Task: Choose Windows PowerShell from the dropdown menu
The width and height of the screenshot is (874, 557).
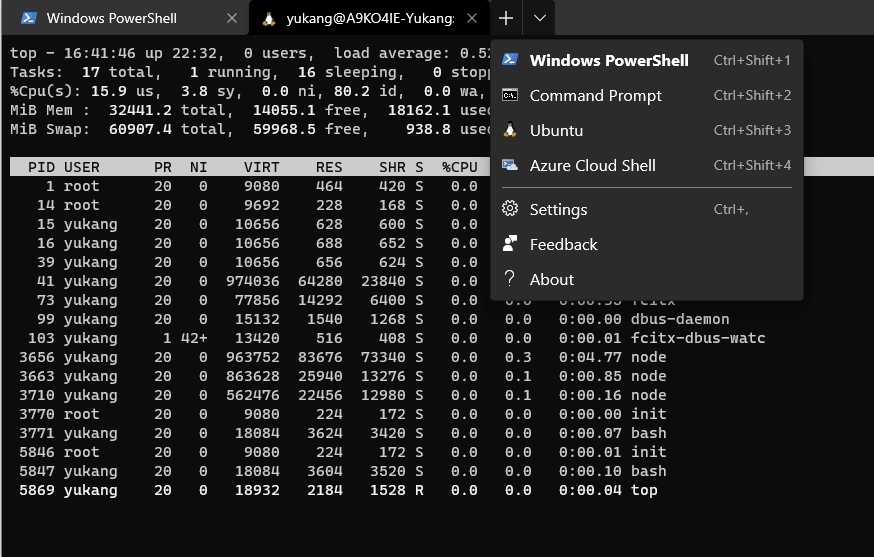Action: (647, 60)
